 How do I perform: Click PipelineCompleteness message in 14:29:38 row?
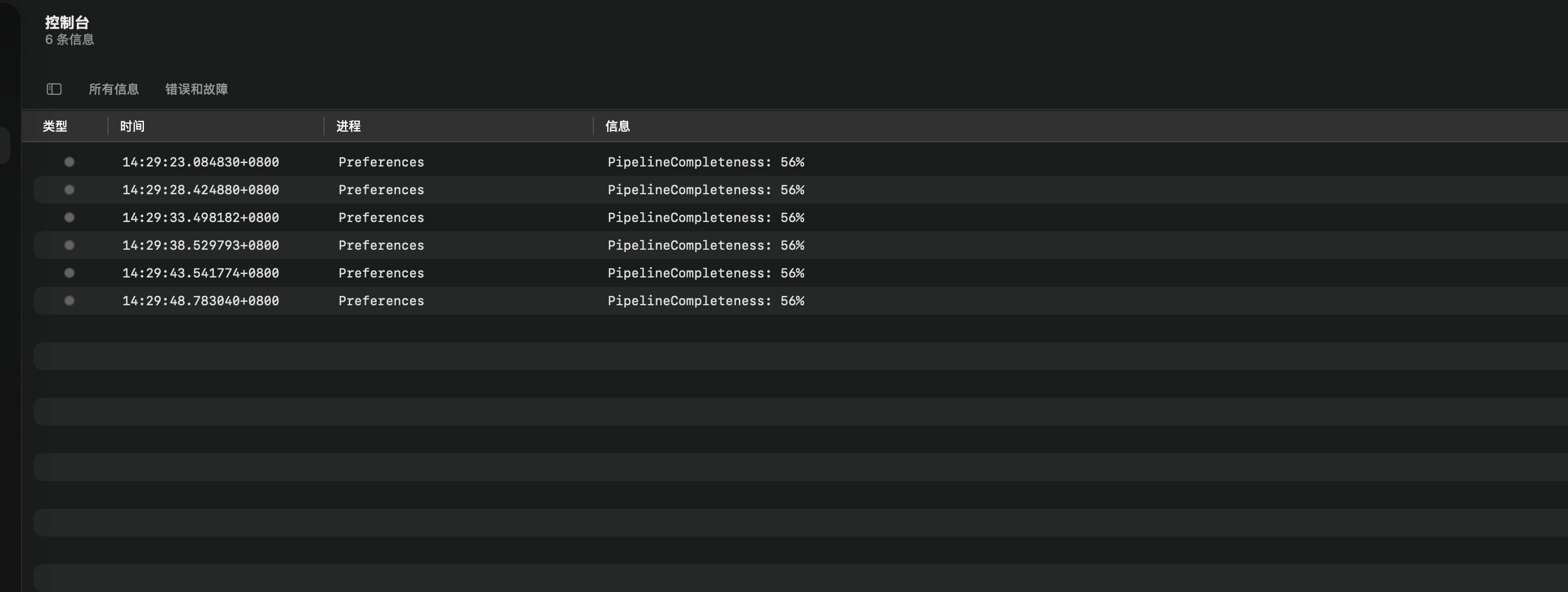tap(706, 246)
